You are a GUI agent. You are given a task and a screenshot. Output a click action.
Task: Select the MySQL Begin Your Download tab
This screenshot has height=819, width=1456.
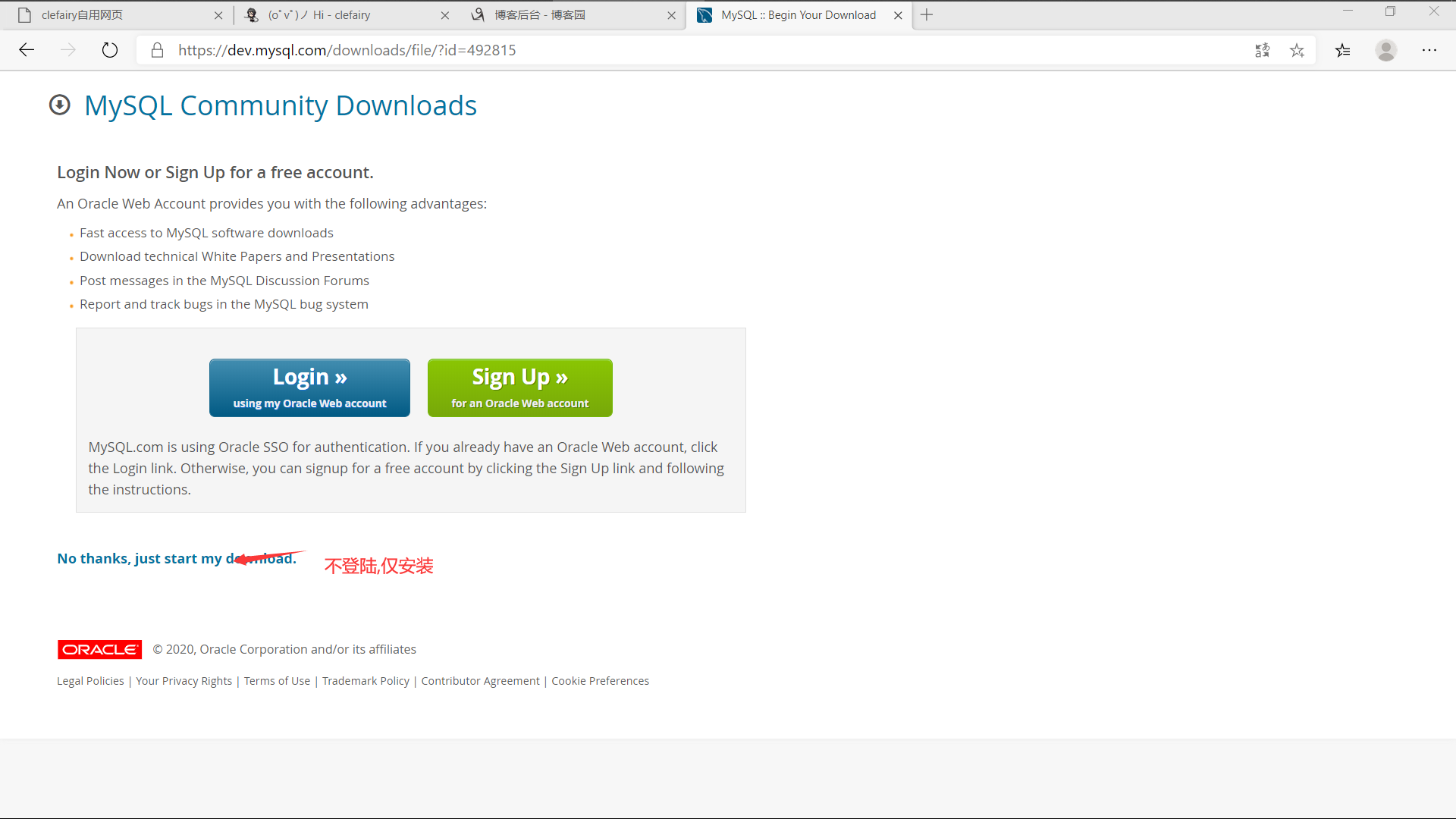tap(799, 15)
